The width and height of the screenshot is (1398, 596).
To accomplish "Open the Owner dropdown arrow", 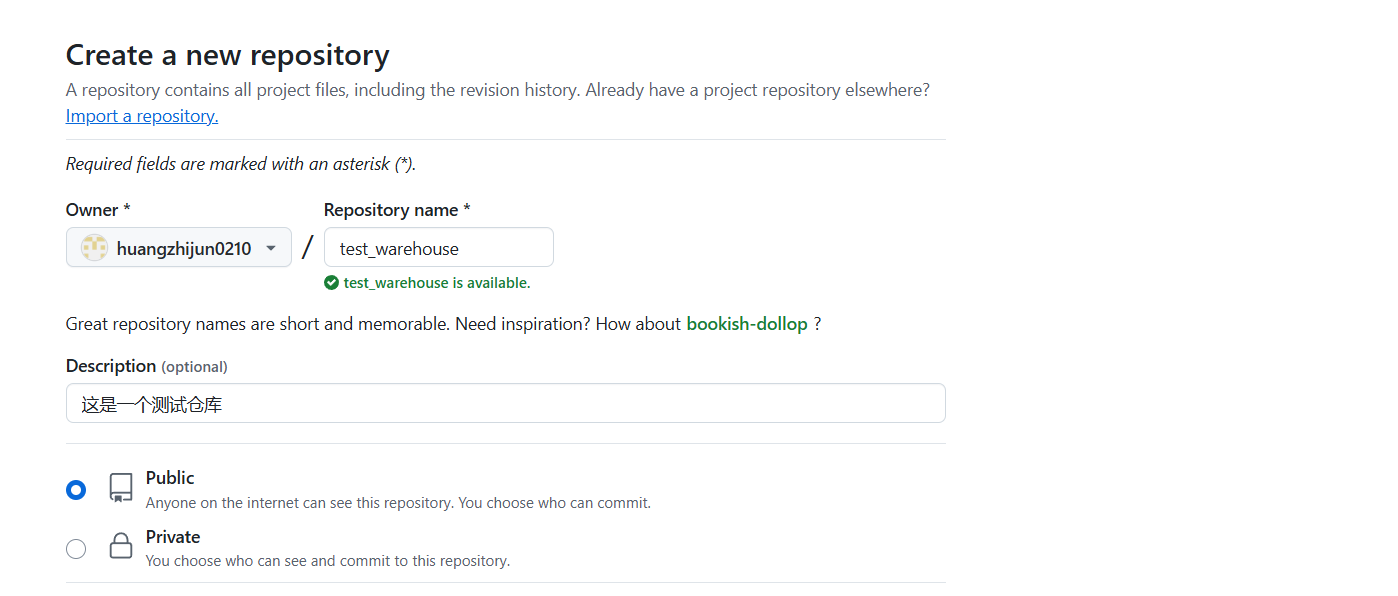I will (271, 248).
